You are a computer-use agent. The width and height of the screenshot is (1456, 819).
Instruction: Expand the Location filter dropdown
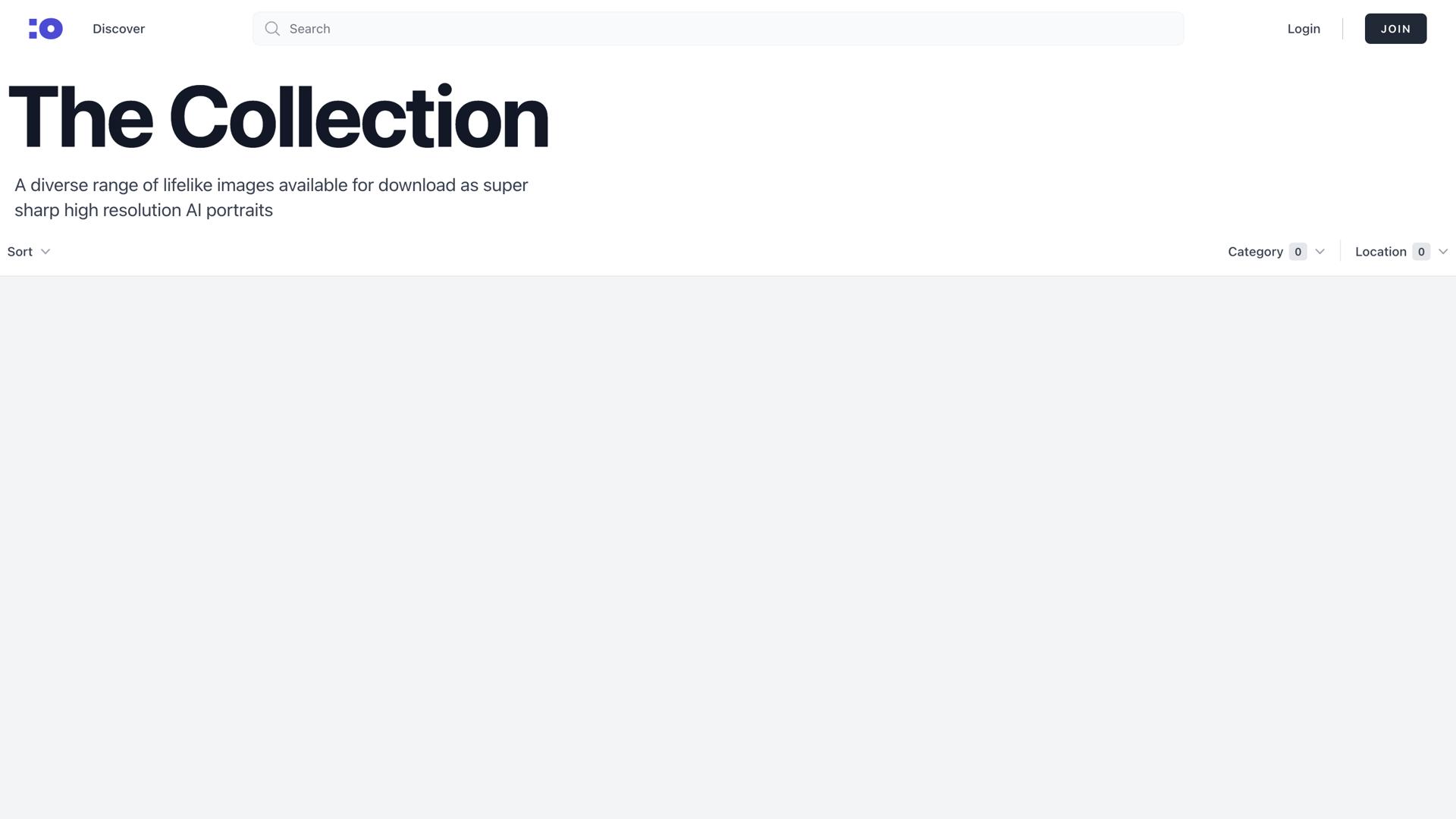click(1380, 252)
